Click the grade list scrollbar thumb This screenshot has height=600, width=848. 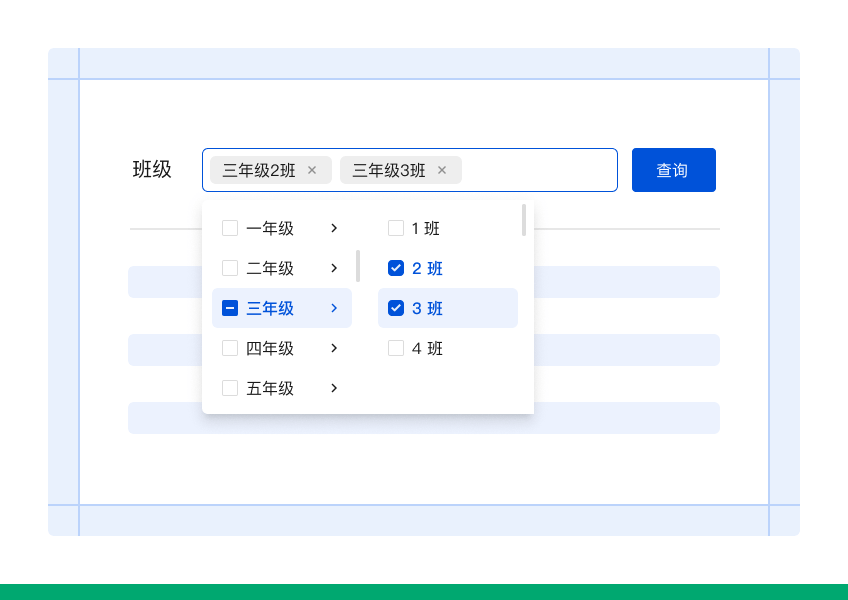click(357, 266)
